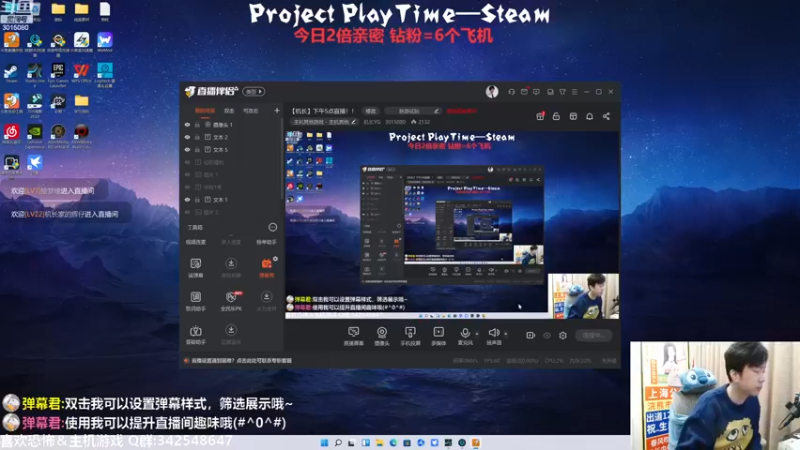The width and height of the screenshot is (800, 450).
Task: Open settings gear on orange danmaku tool
Action: [x=275, y=259]
